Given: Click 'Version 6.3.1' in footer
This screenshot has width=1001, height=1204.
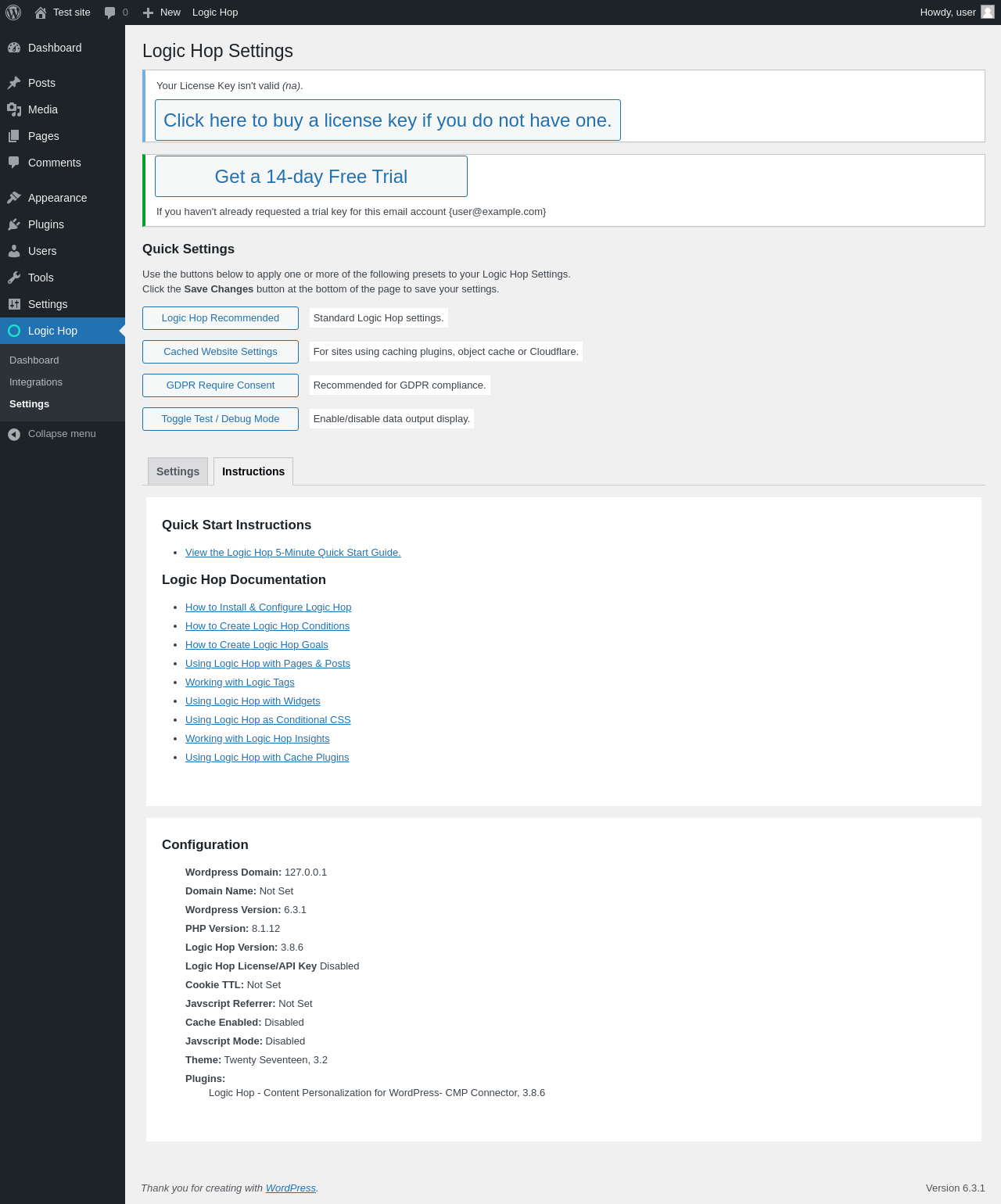Looking at the screenshot, I should [x=956, y=1188].
